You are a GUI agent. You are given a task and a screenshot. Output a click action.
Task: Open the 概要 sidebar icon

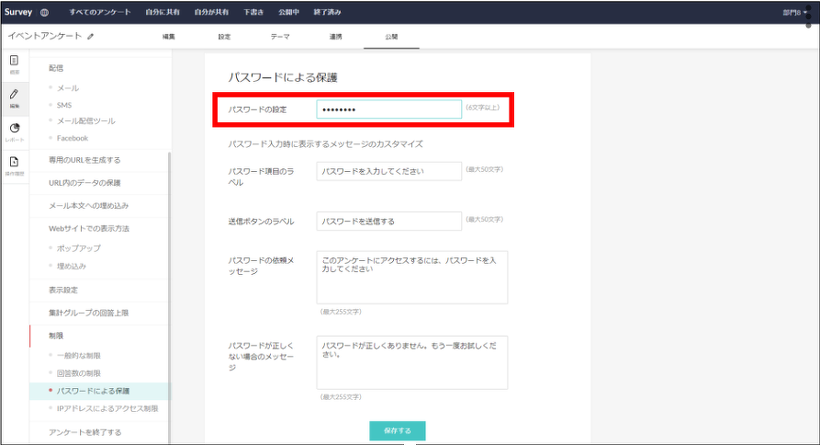click(14, 64)
